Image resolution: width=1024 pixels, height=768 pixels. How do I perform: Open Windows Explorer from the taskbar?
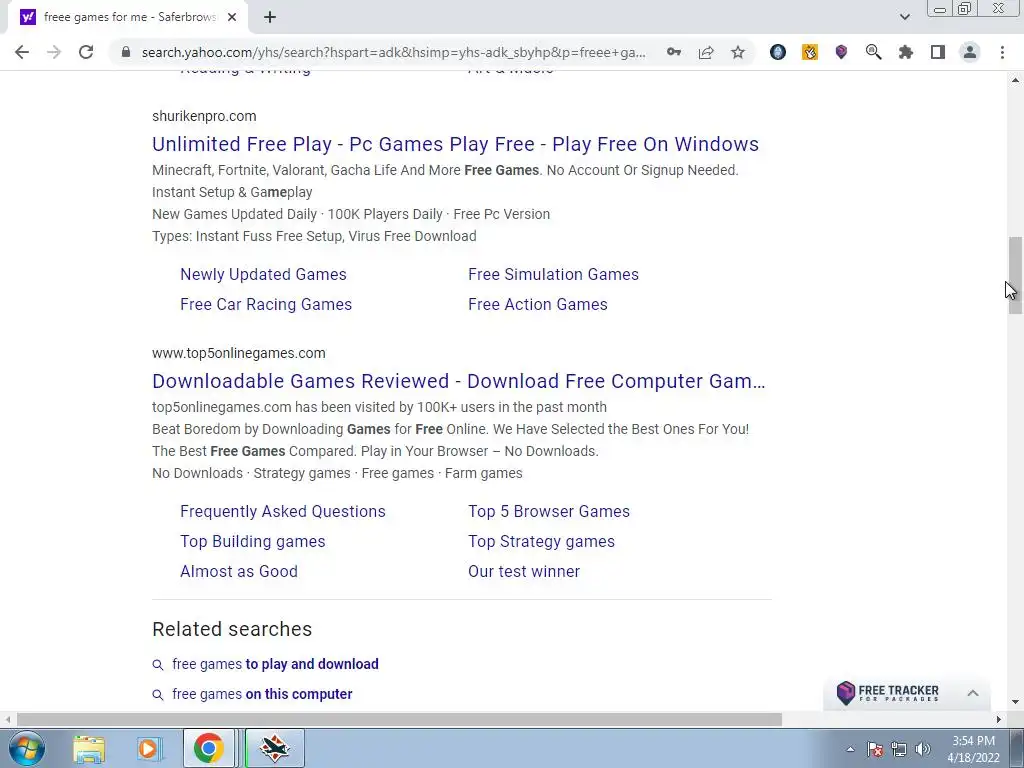click(89, 748)
